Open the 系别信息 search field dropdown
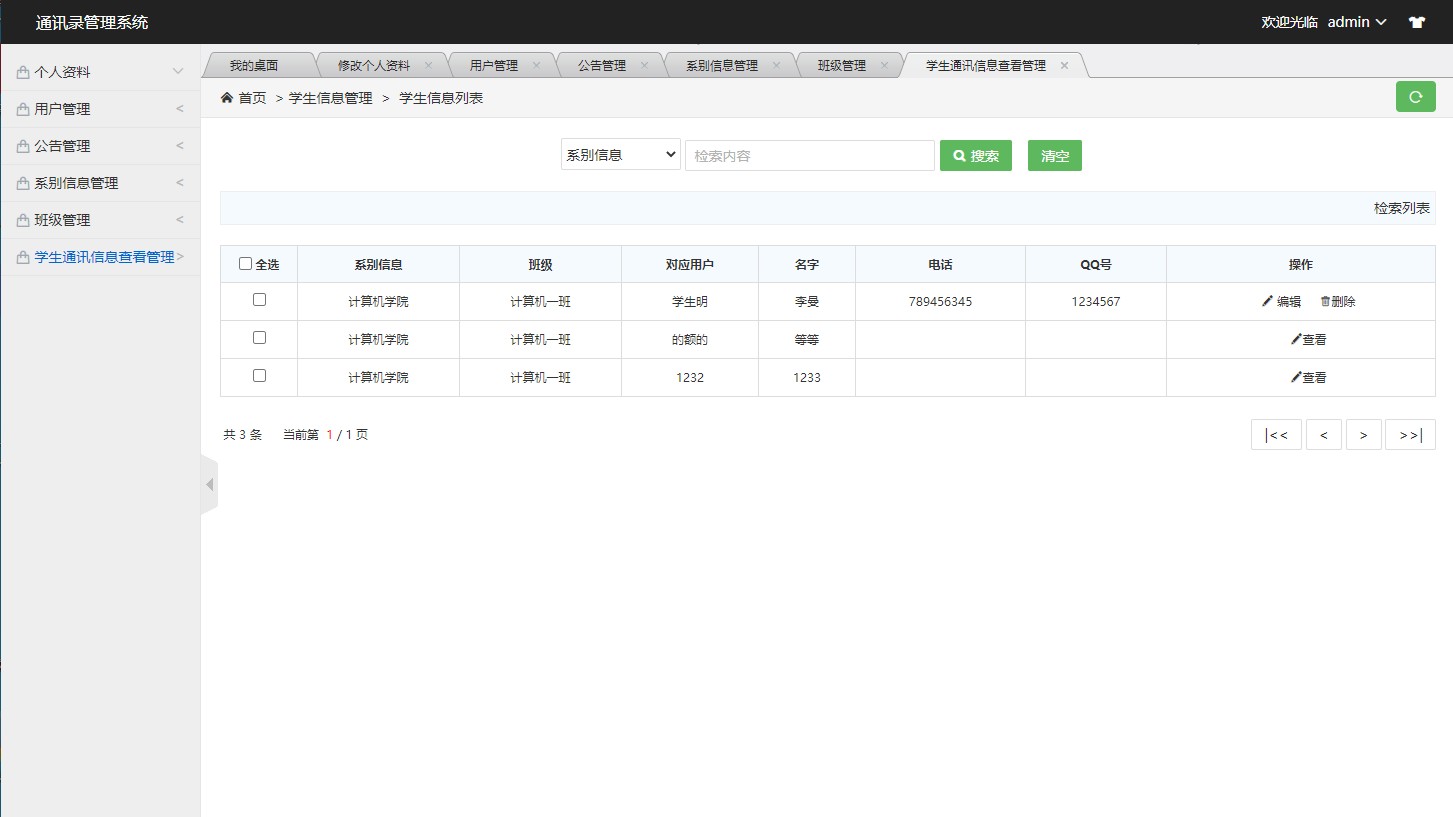This screenshot has width=1453, height=817. (620, 155)
